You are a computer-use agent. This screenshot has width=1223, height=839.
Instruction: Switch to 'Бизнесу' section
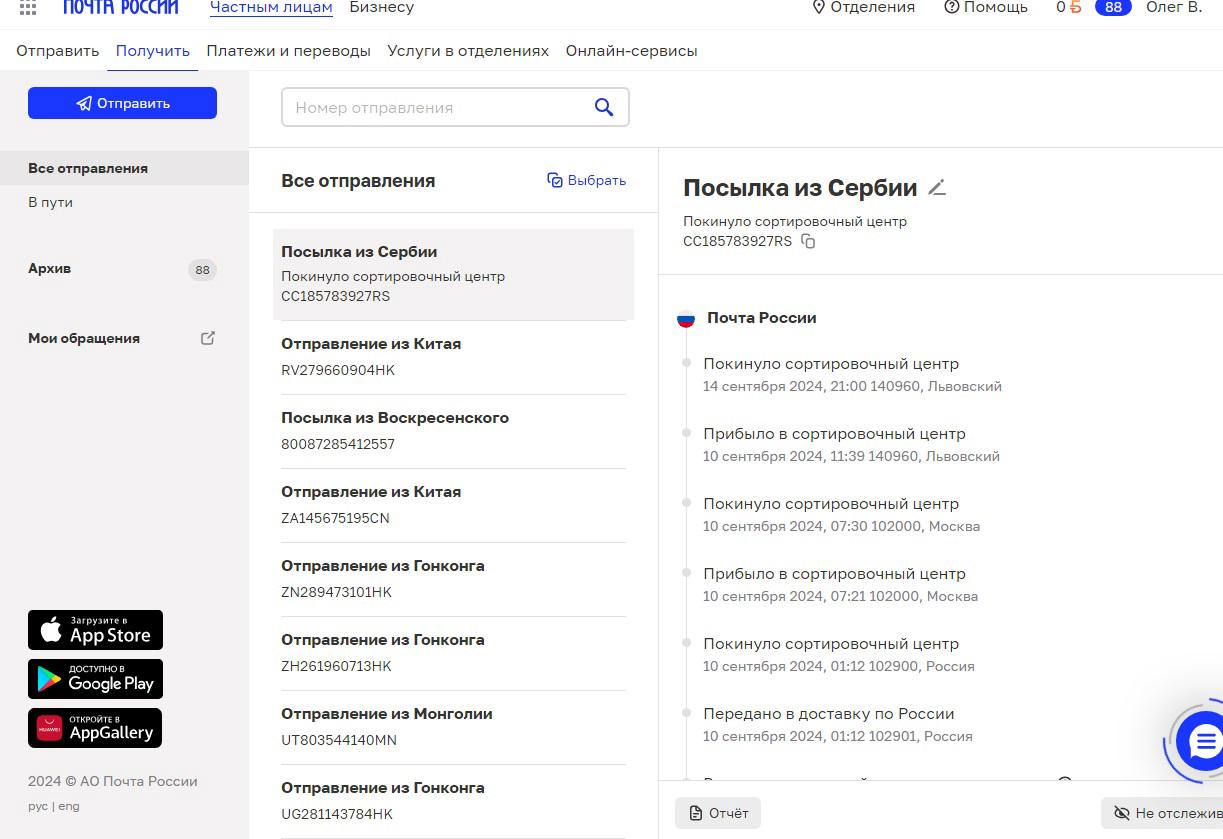[381, 8]
